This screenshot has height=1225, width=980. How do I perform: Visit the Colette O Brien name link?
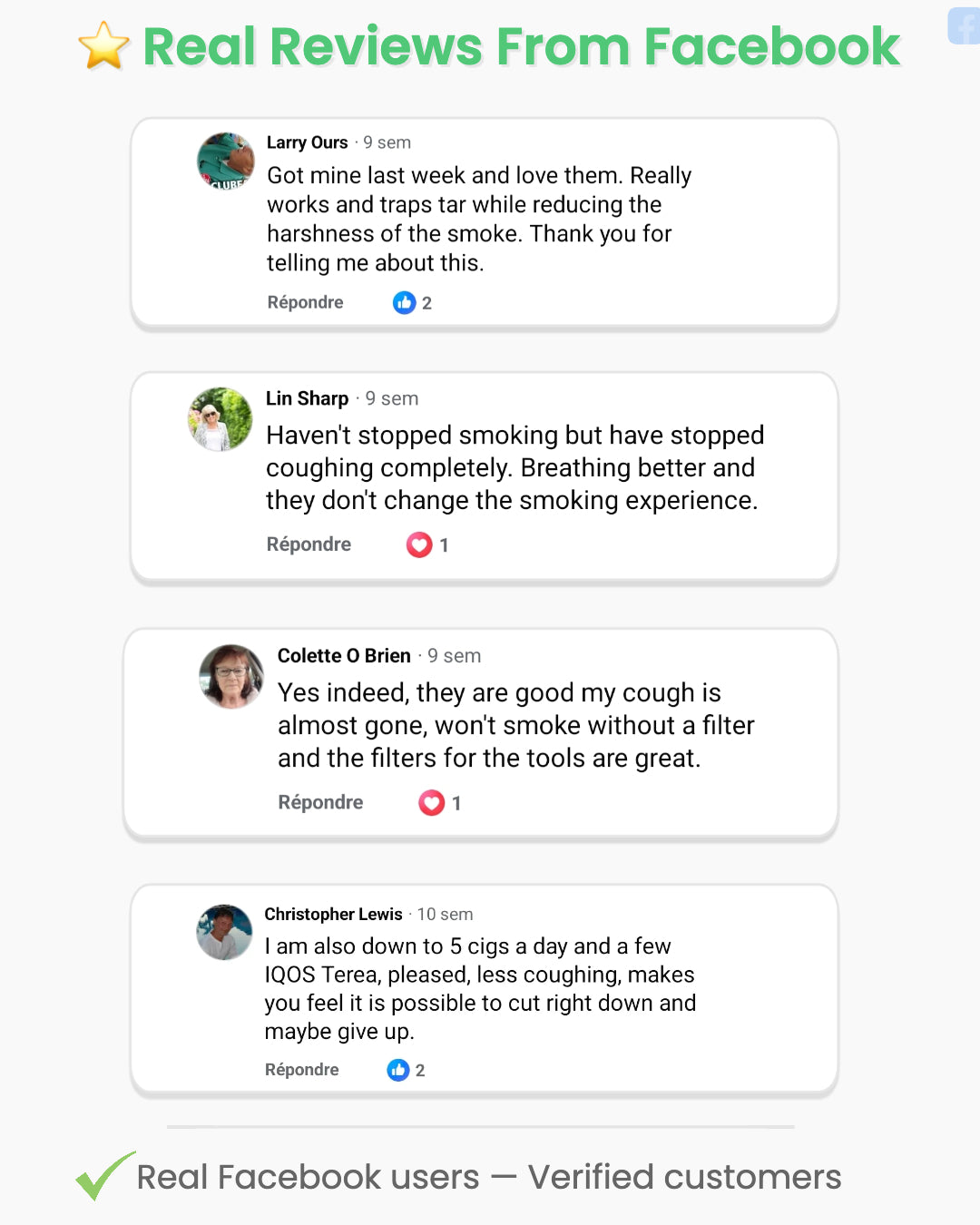tap(344, 655)
